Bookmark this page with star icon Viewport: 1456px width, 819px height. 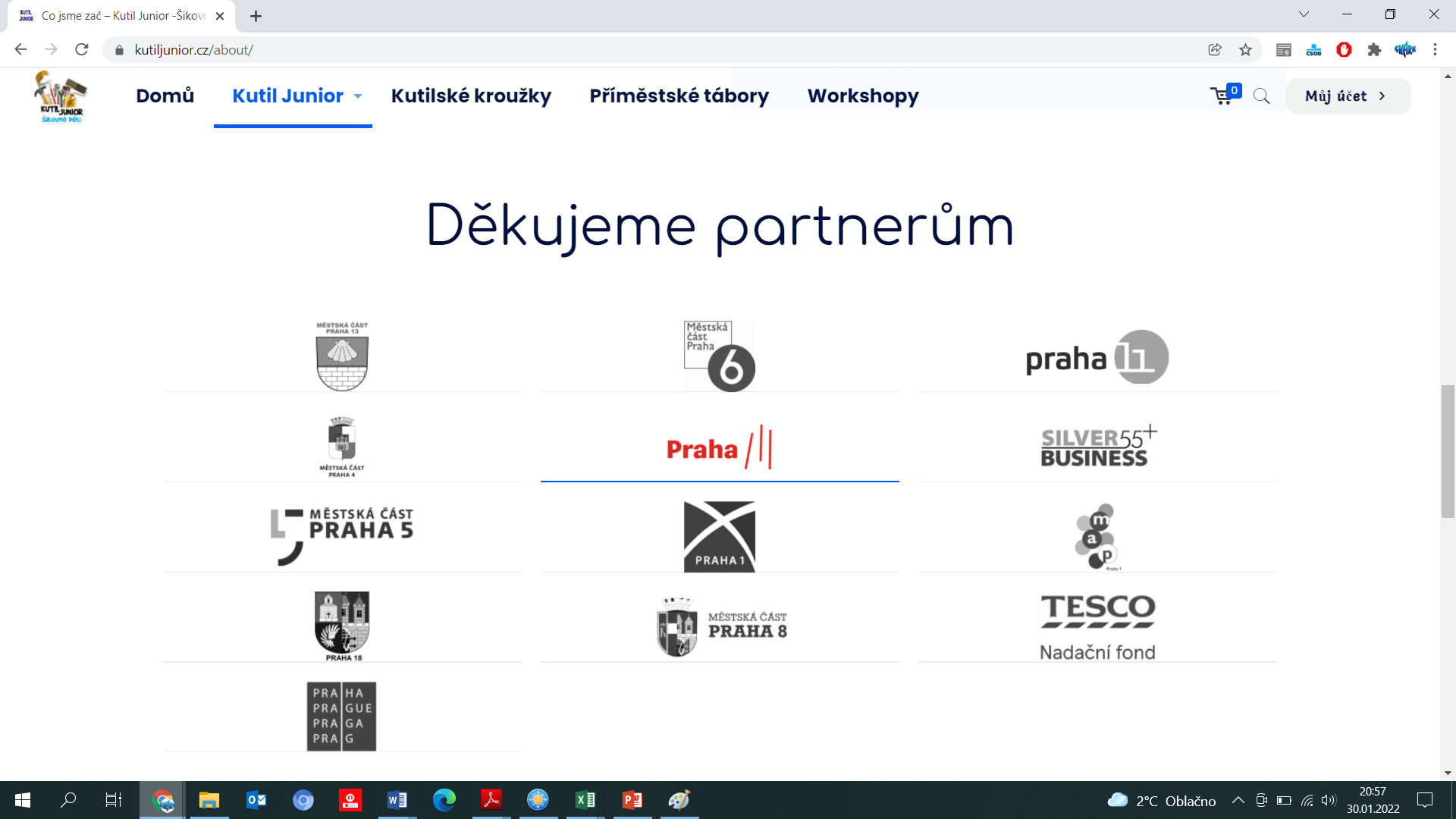pos(1245,50)
